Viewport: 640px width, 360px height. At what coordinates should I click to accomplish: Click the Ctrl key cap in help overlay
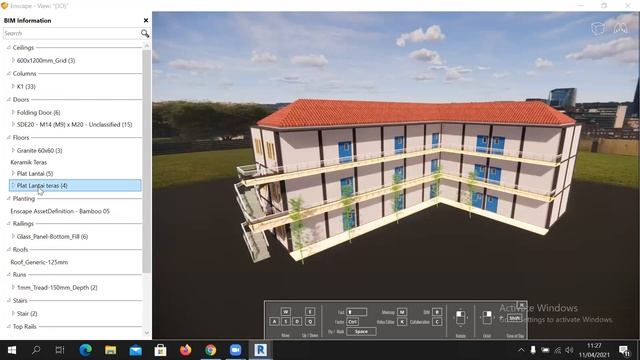tap(352, 322)
